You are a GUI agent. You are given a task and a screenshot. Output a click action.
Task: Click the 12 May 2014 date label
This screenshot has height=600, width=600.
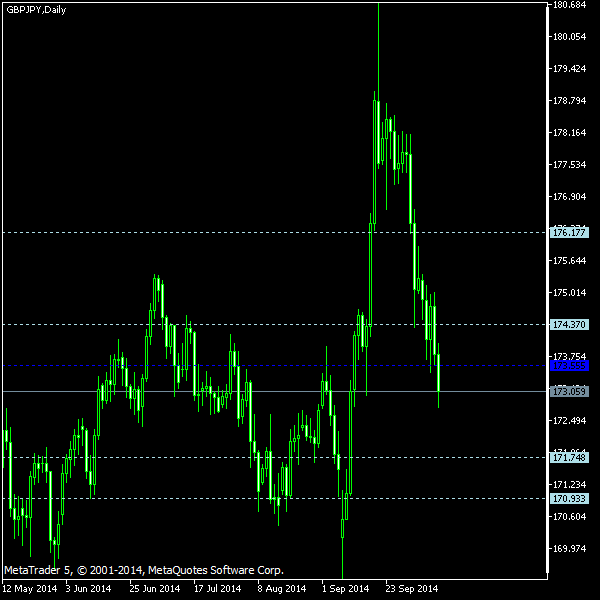29,589
